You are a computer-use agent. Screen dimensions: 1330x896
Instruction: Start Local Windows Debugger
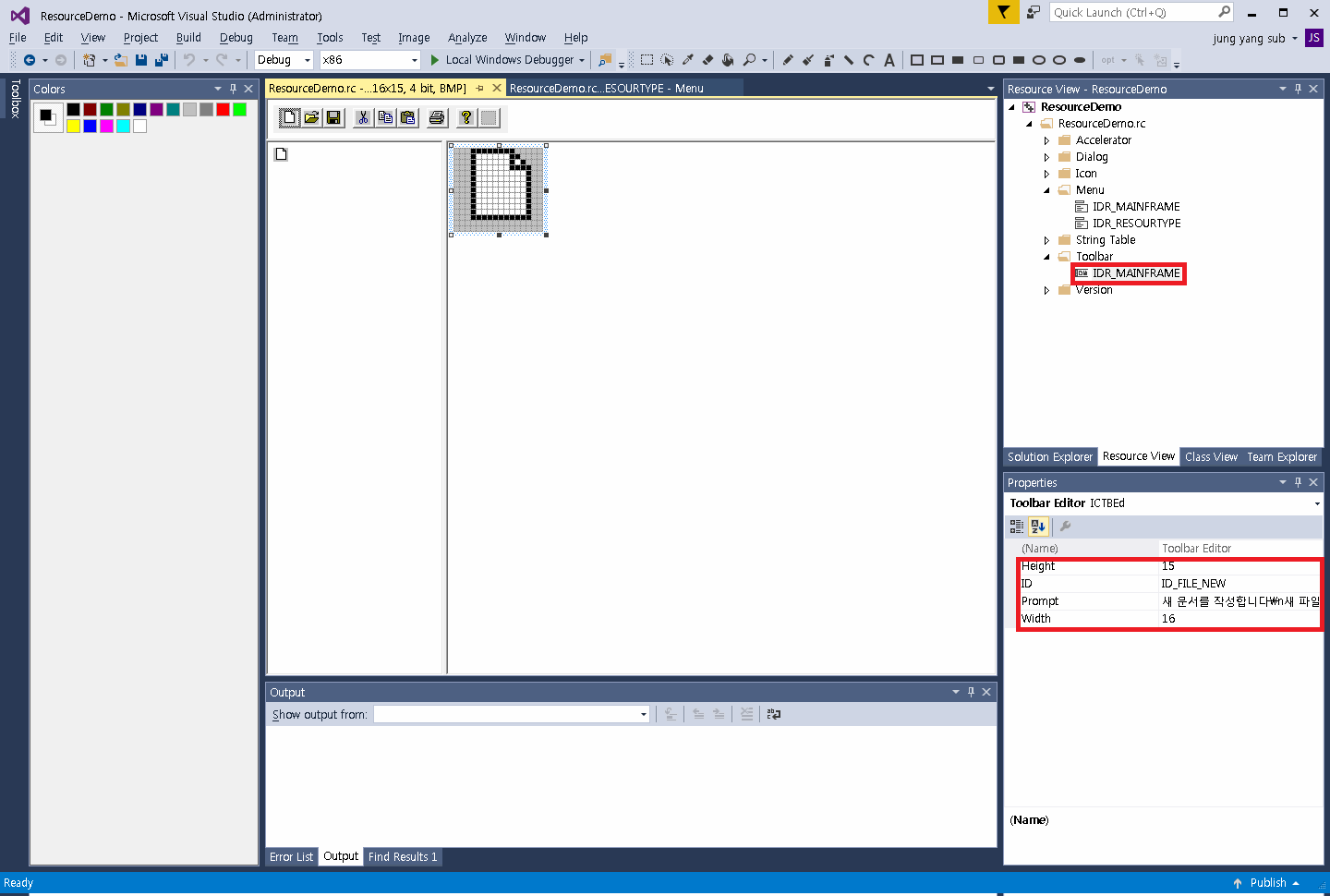[x=508, y=60]
